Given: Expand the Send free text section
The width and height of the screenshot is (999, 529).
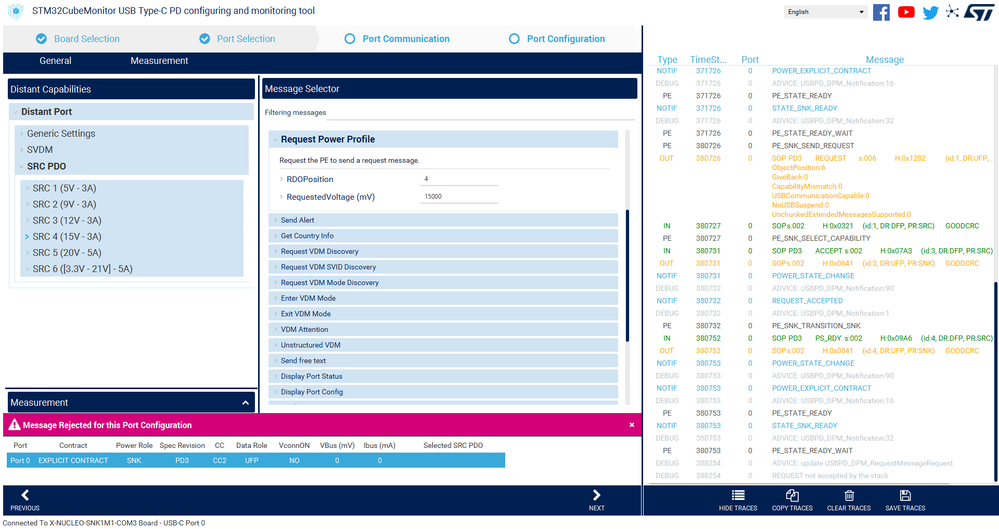Looking at the screenshot, I should pyautogui.click(x=443, y=361).
